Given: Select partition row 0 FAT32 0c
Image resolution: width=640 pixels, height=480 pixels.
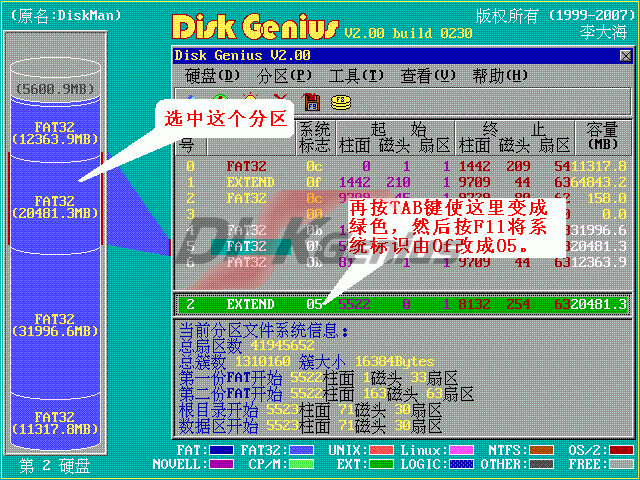Looking at the screenshot, I should (x=403, y=166).
